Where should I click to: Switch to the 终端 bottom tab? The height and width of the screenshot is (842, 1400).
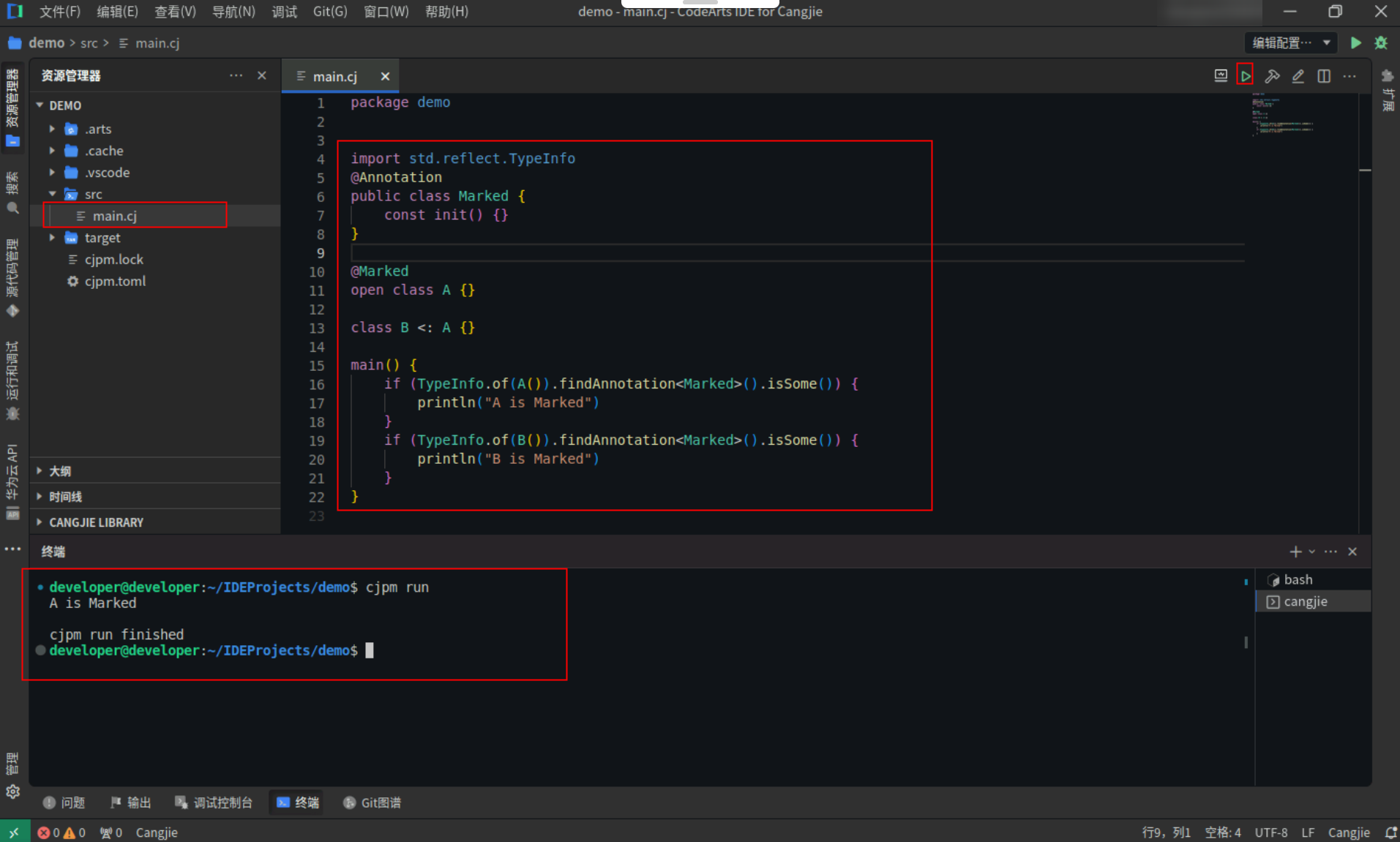298,802
